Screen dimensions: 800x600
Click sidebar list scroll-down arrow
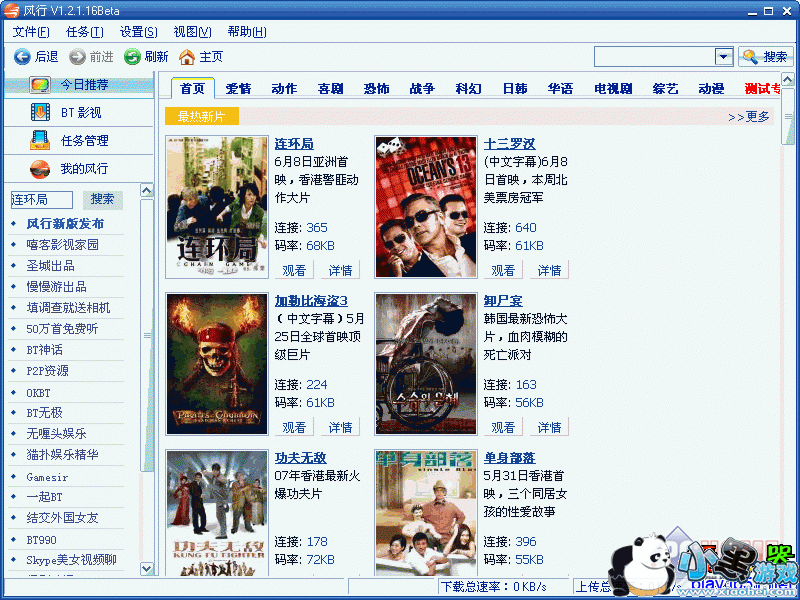146,568
